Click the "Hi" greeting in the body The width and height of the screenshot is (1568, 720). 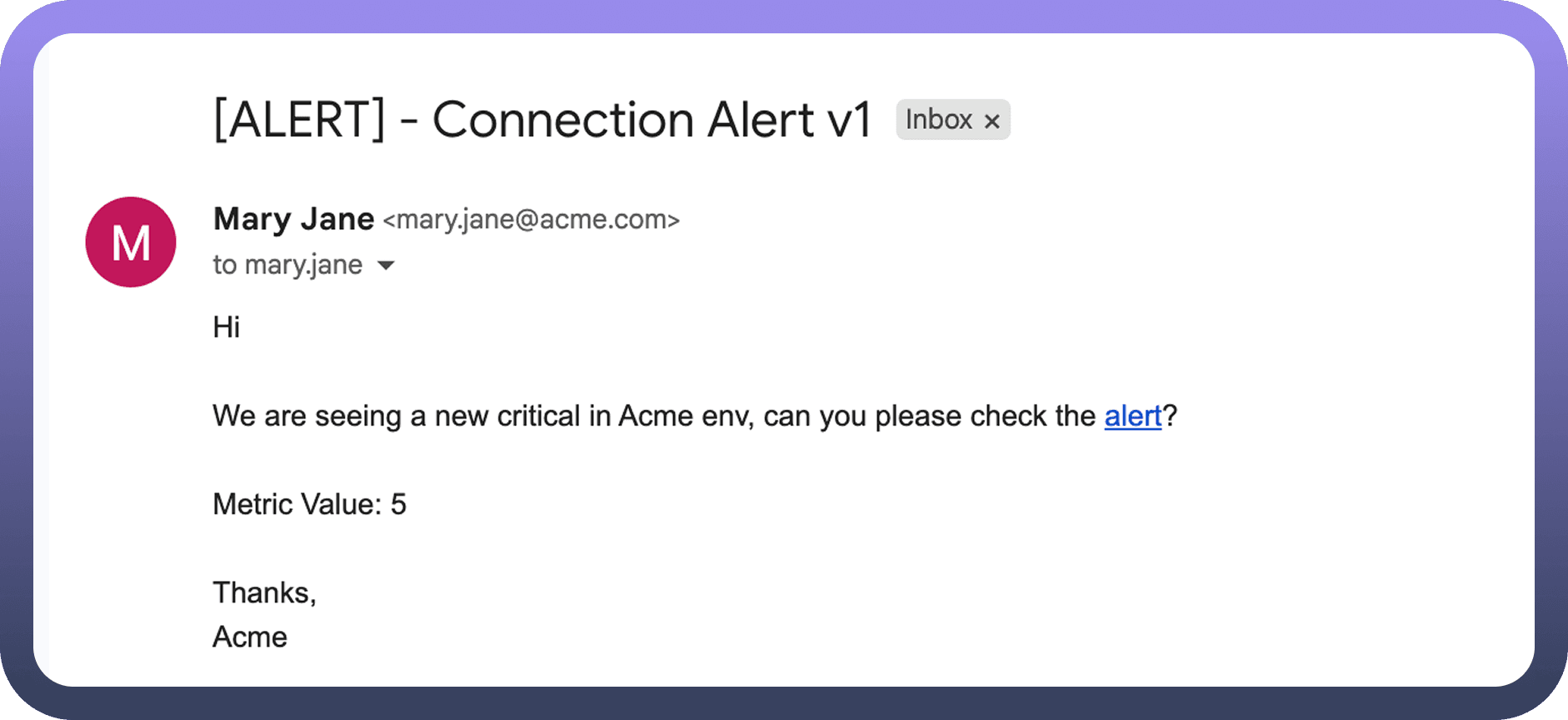coord(226,327)
